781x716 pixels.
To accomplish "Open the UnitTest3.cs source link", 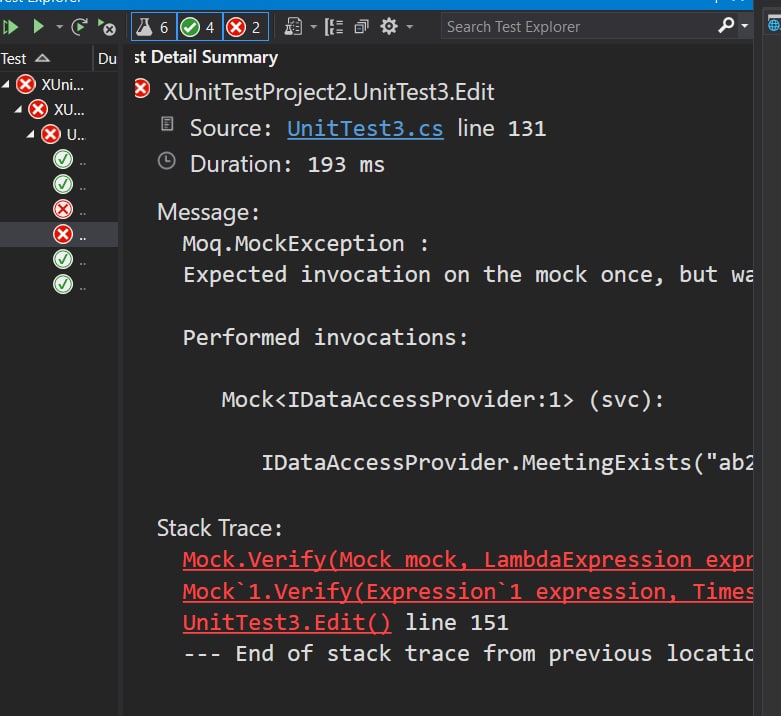I will [365, 128].
